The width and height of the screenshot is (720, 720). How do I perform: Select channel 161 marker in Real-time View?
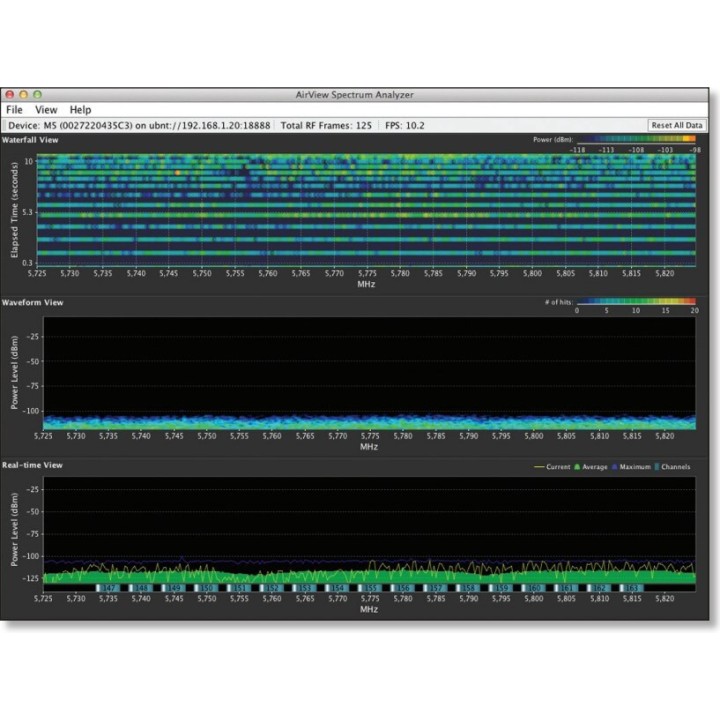(x=566, y=588)
